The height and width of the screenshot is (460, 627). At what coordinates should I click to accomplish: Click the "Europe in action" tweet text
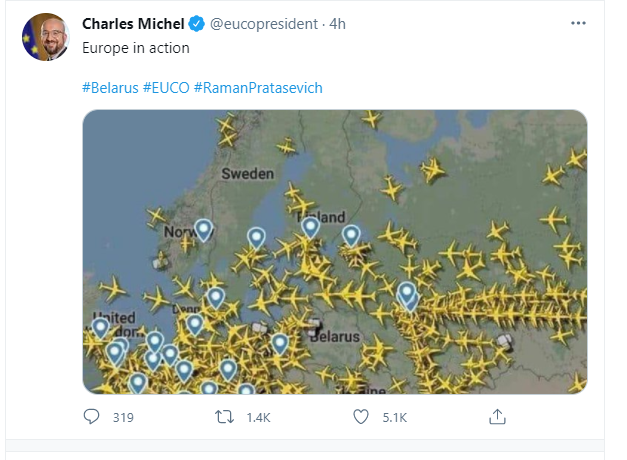click(x=135, y=47)
